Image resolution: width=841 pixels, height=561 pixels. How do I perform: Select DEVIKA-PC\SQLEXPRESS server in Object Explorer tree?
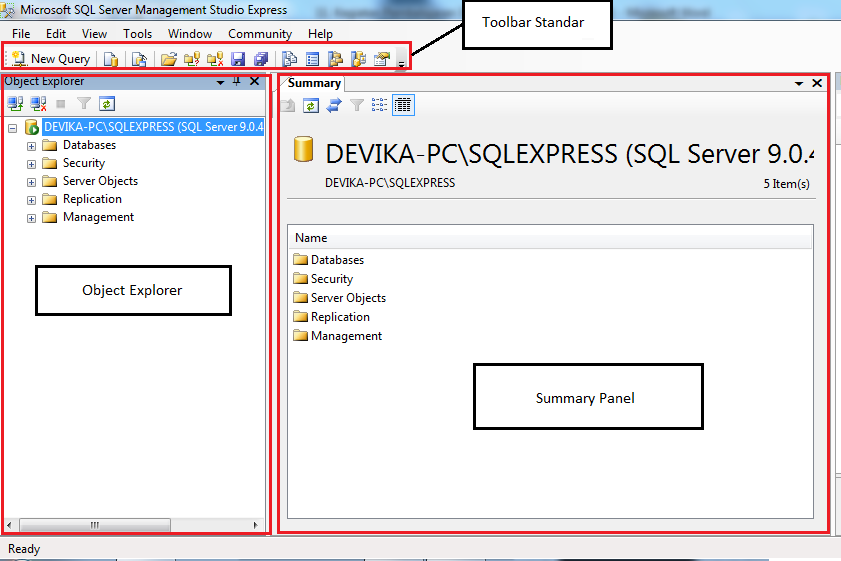point(153,127)
